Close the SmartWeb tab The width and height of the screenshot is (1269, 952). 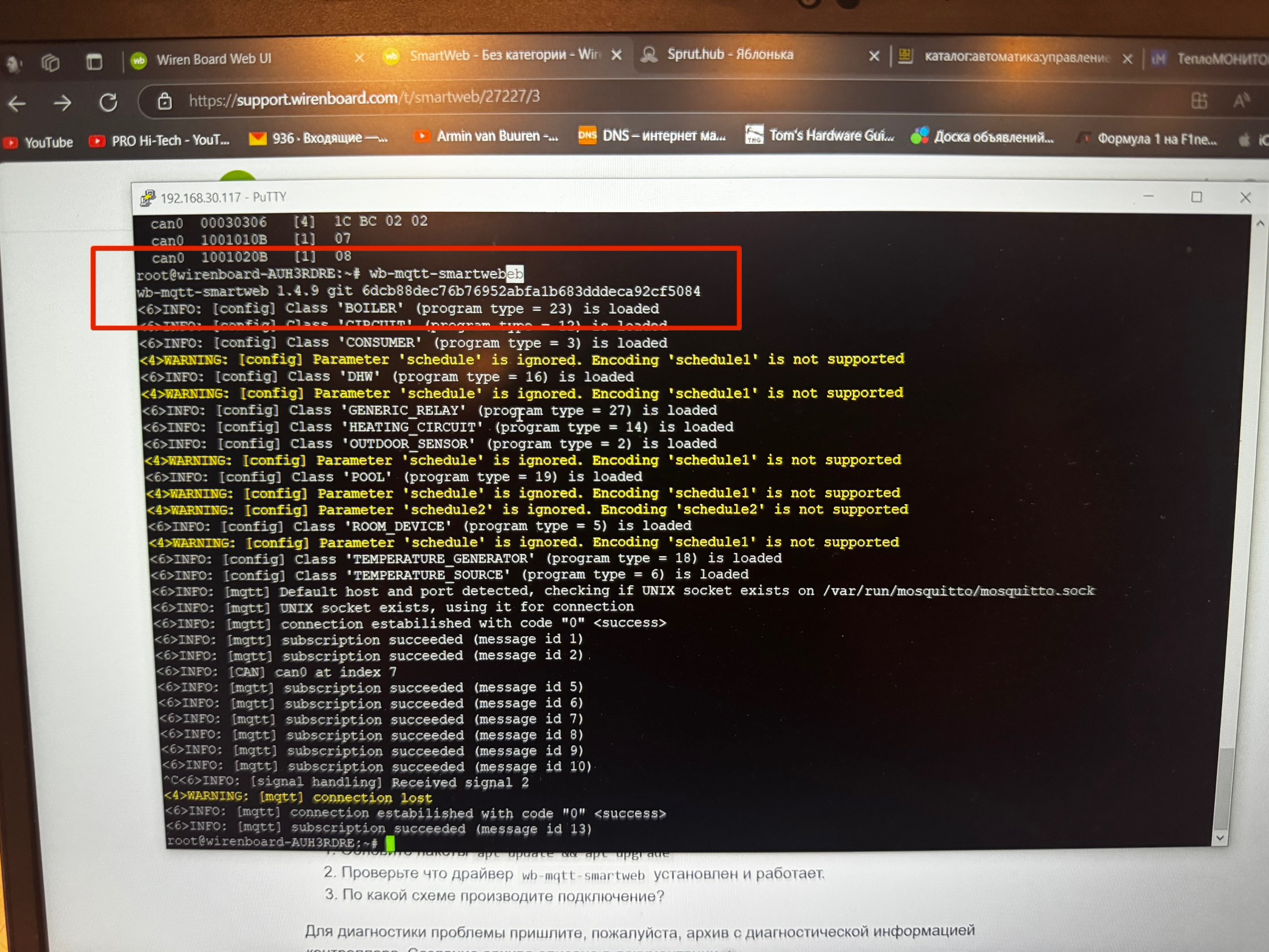click(x=617, y=55)
